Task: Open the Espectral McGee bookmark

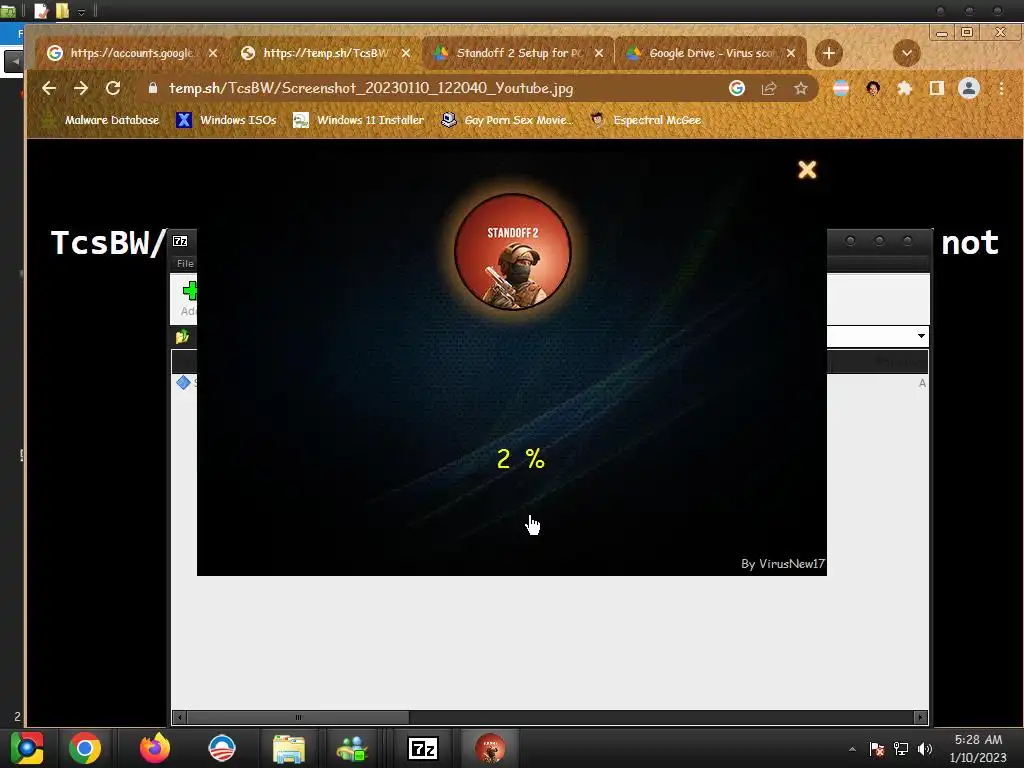Action: click(x=645, y=120)
